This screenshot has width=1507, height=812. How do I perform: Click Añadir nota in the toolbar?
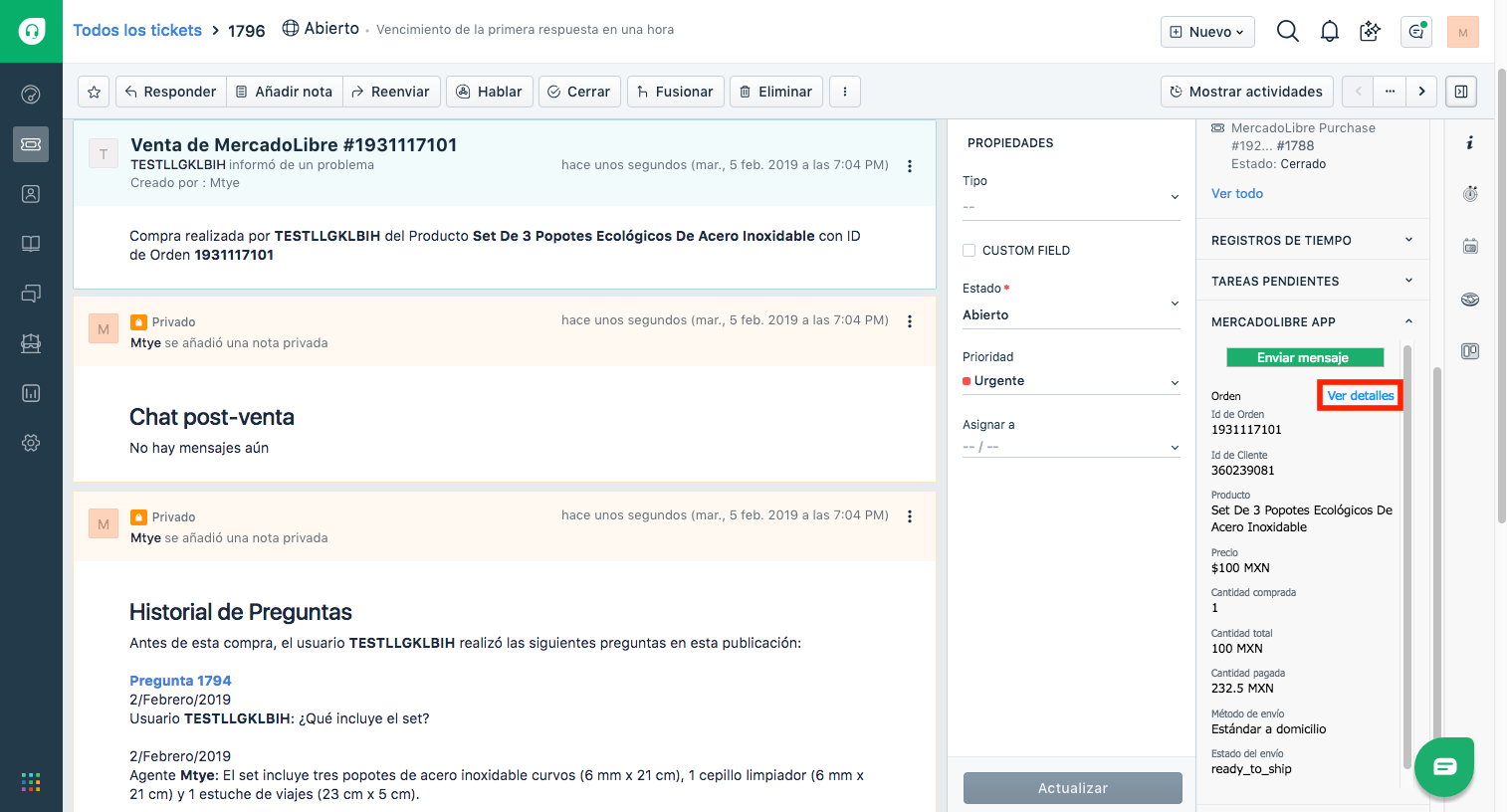pyautogui.click(x=285, y=92)
